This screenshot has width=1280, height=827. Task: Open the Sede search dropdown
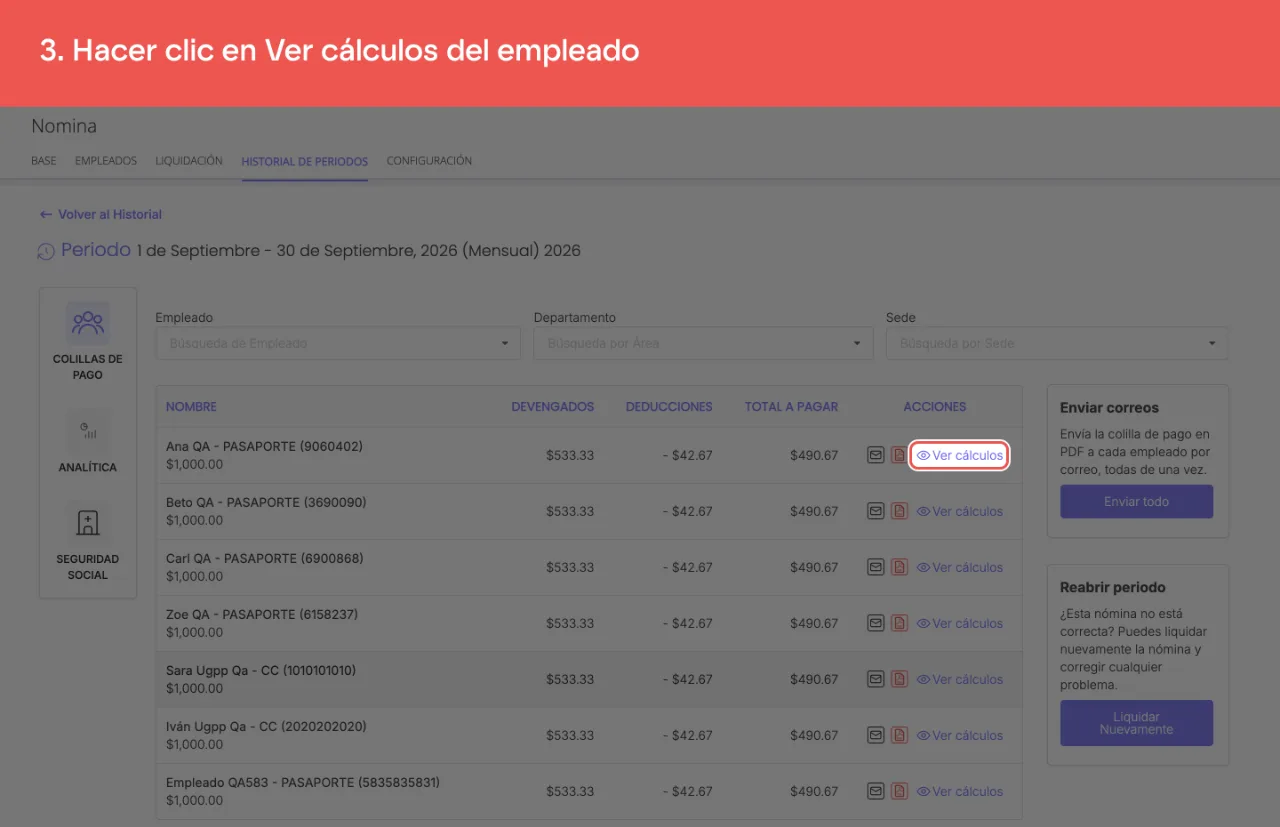pos(1057,343)
